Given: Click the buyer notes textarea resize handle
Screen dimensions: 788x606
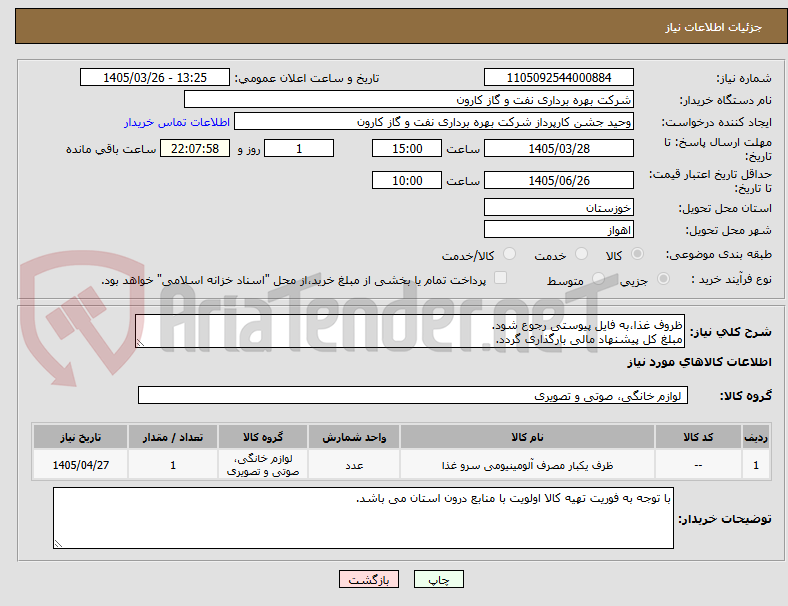Looking at the screenshot, I should [58, 544].
